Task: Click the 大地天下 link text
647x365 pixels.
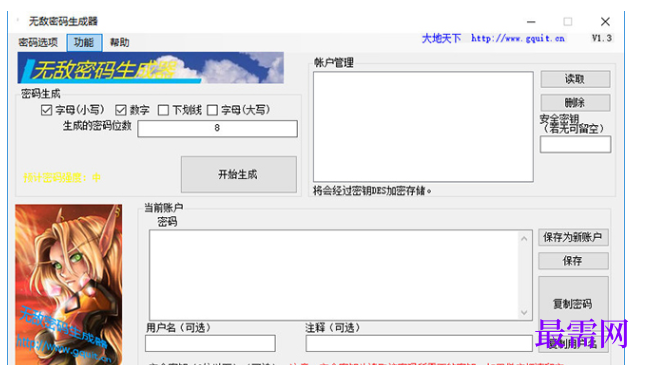Action: pyautogui.click(x=441, y=38)
